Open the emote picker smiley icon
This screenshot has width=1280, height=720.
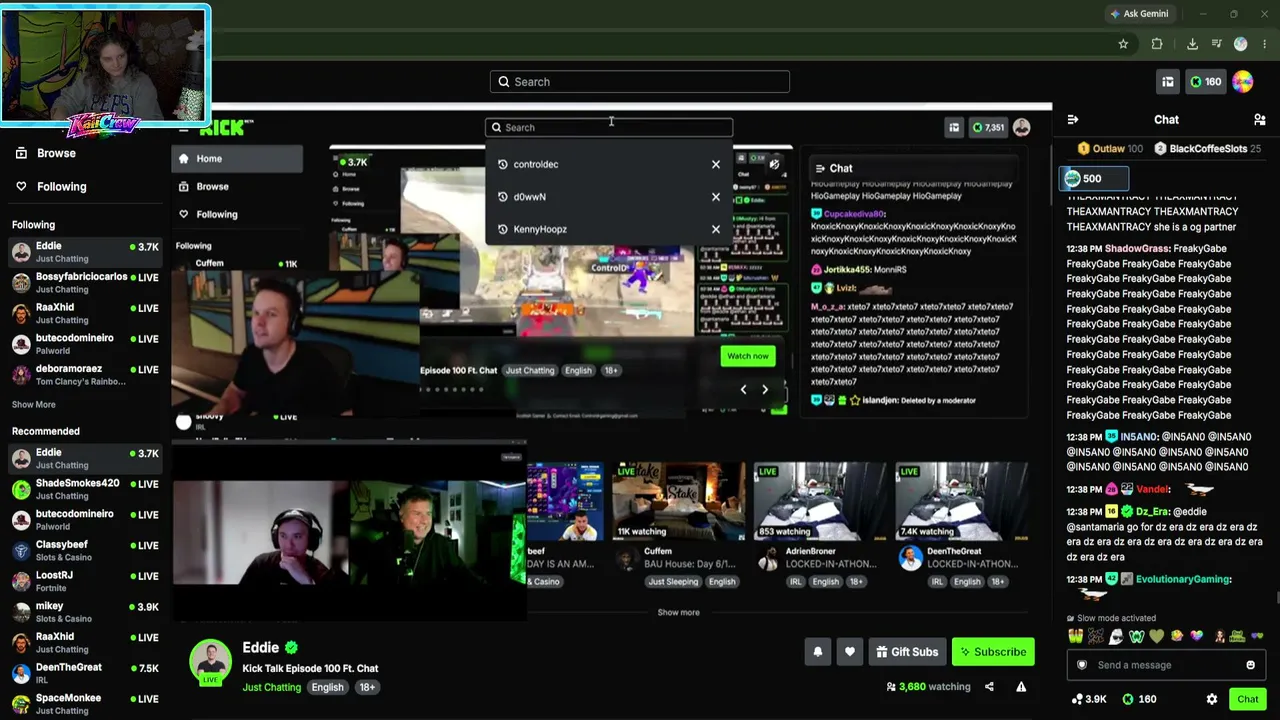pos(1250,665)
